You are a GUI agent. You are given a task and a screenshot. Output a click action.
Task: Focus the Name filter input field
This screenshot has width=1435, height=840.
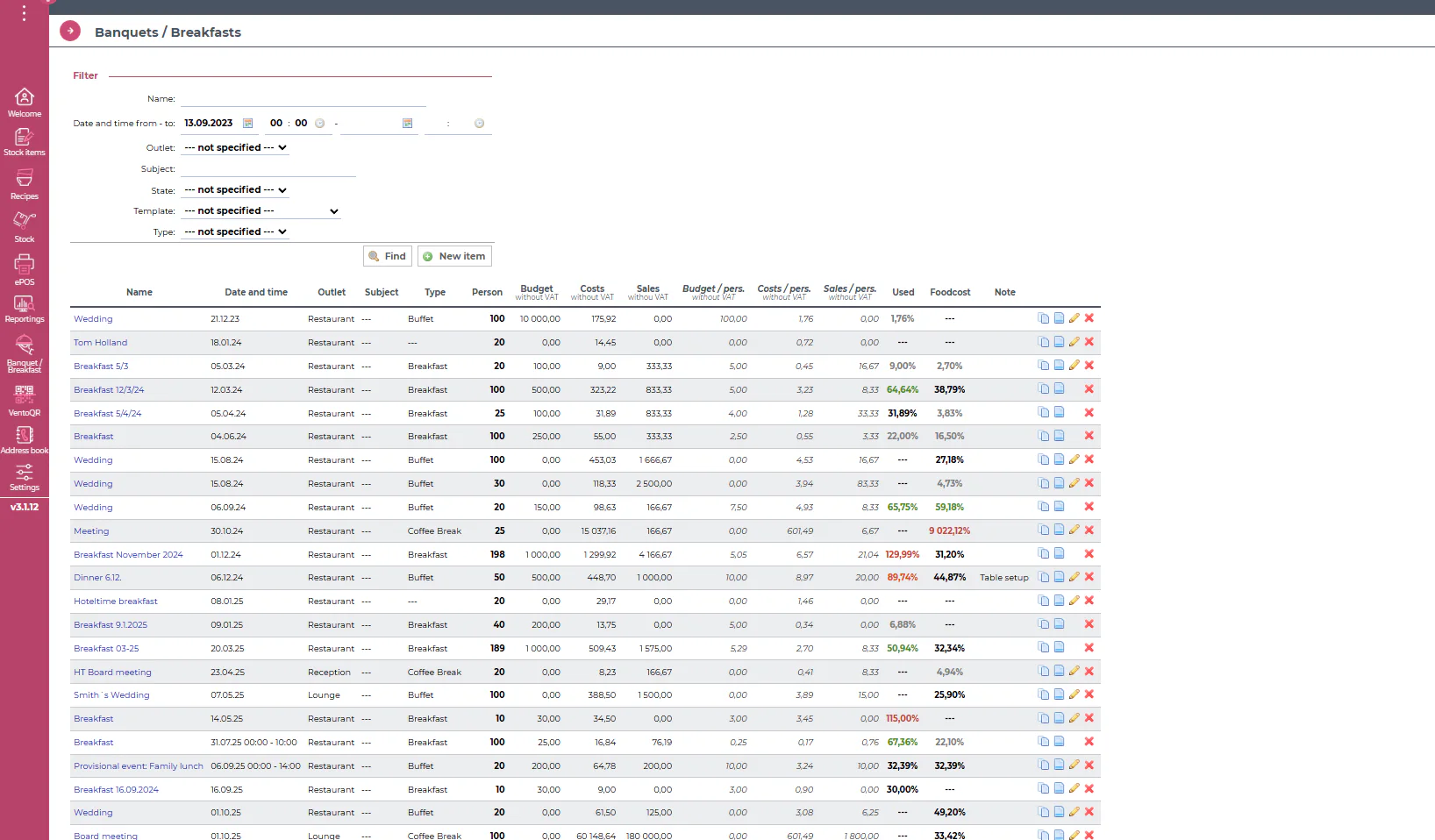tap(303, 99)
